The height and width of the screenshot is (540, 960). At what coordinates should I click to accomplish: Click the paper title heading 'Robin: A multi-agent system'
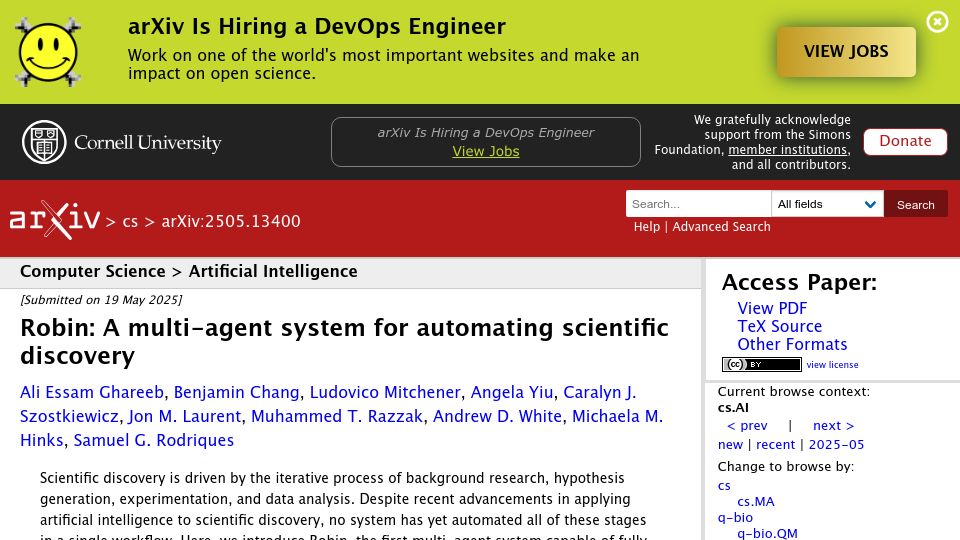[x=344, y=342]
